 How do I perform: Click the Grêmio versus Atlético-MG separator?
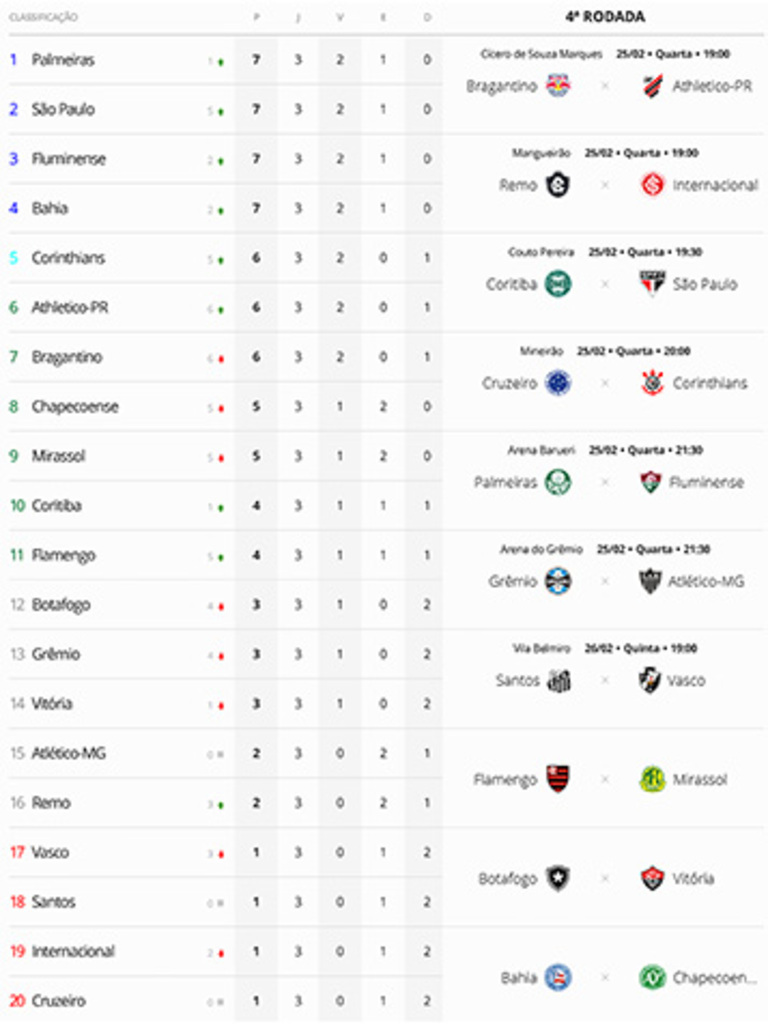pos(605,581)
